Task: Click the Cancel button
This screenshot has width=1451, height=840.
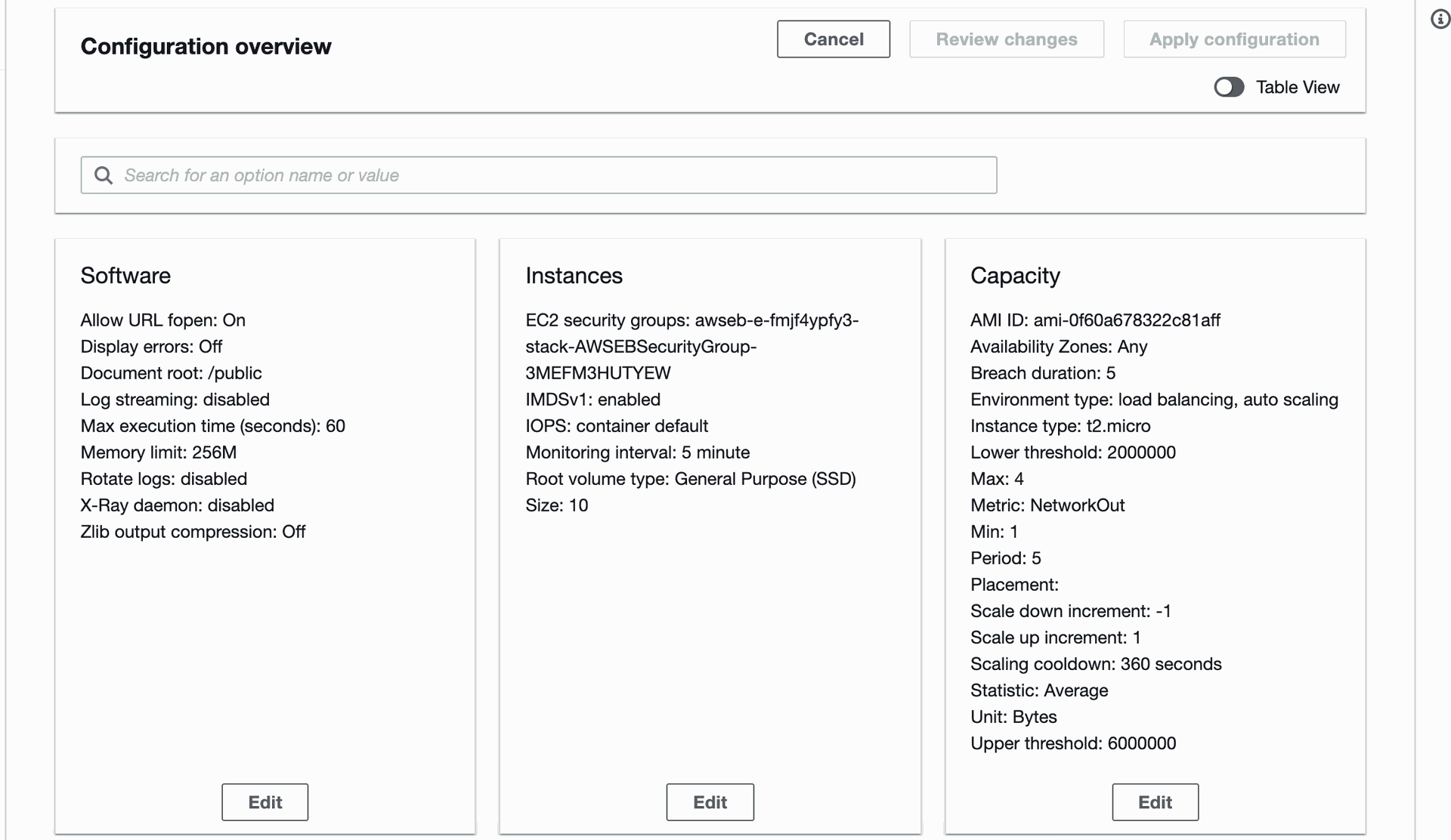Action: point(834,39)
